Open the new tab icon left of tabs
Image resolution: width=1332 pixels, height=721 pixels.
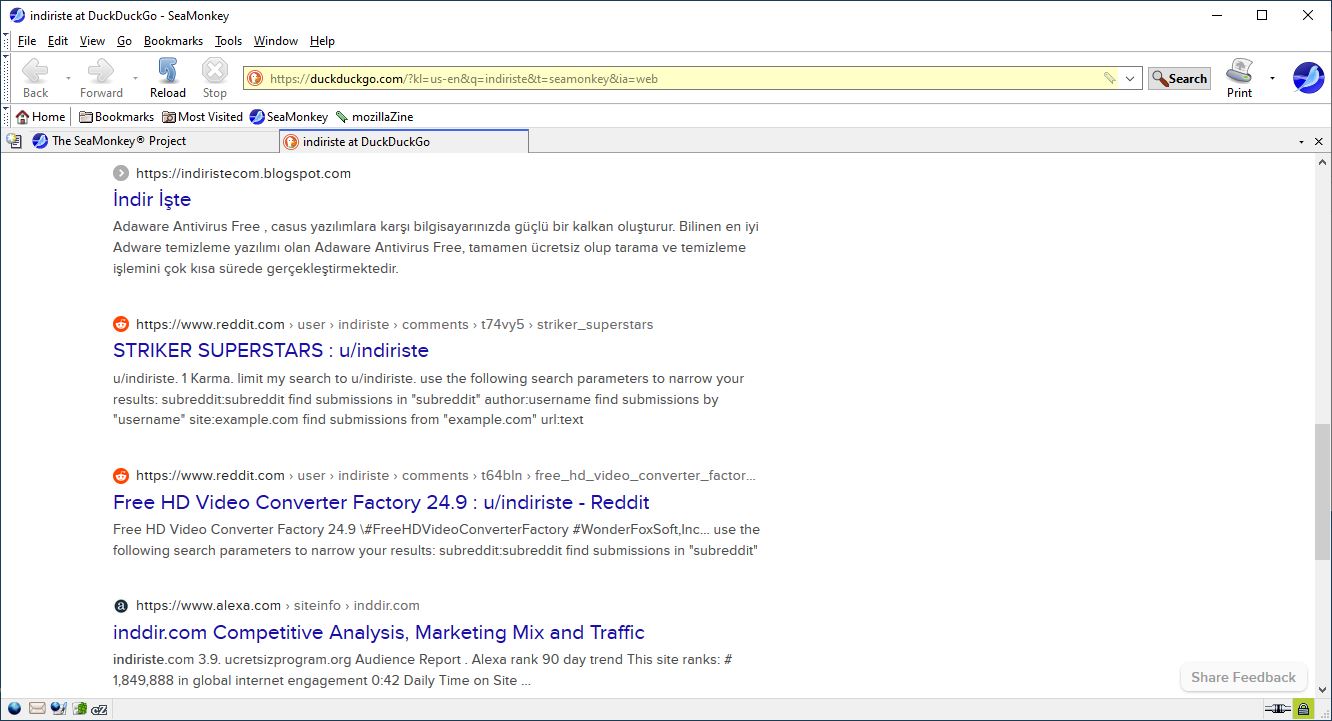tap(14, 141)
